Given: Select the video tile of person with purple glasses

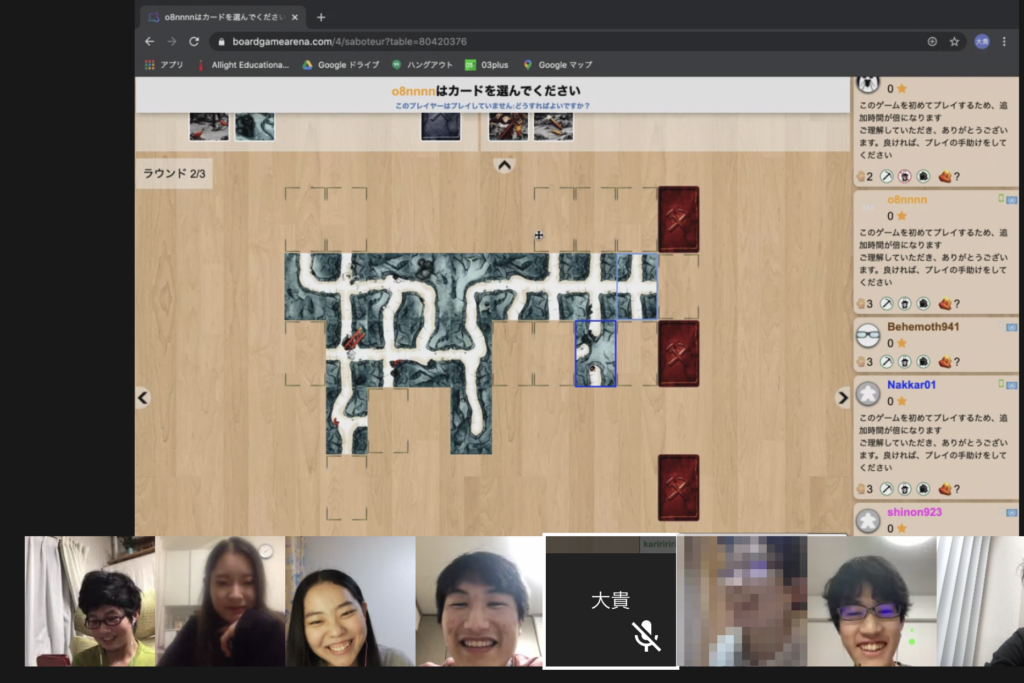Looking at the screenshot, I should click(x=872, y=601).
